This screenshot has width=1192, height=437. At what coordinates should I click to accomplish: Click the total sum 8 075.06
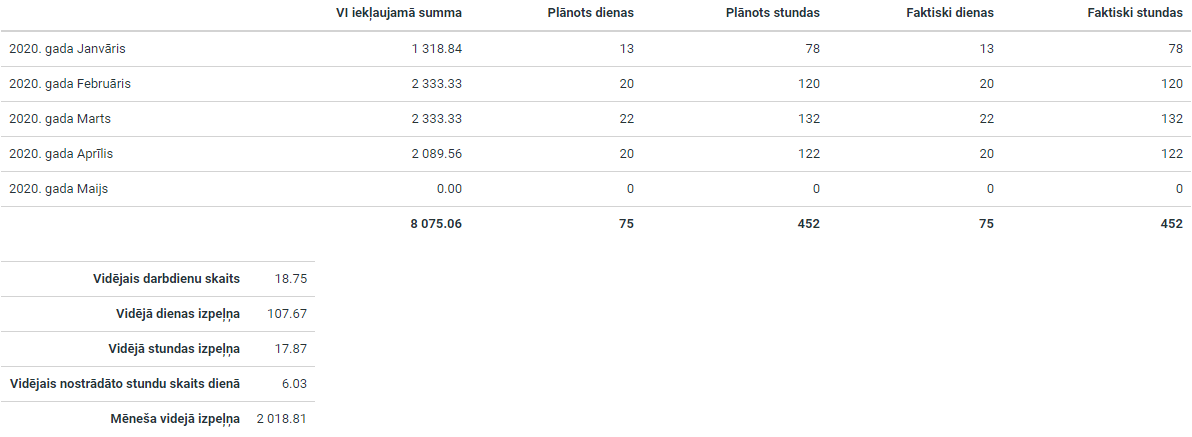pos(436,223)
